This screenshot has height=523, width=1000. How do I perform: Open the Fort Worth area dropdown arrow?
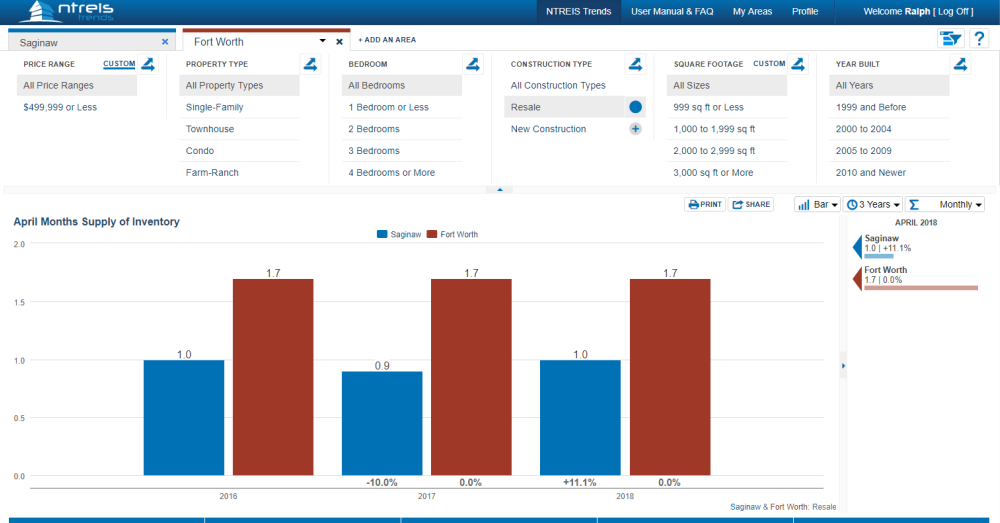[x=323, y=41]
